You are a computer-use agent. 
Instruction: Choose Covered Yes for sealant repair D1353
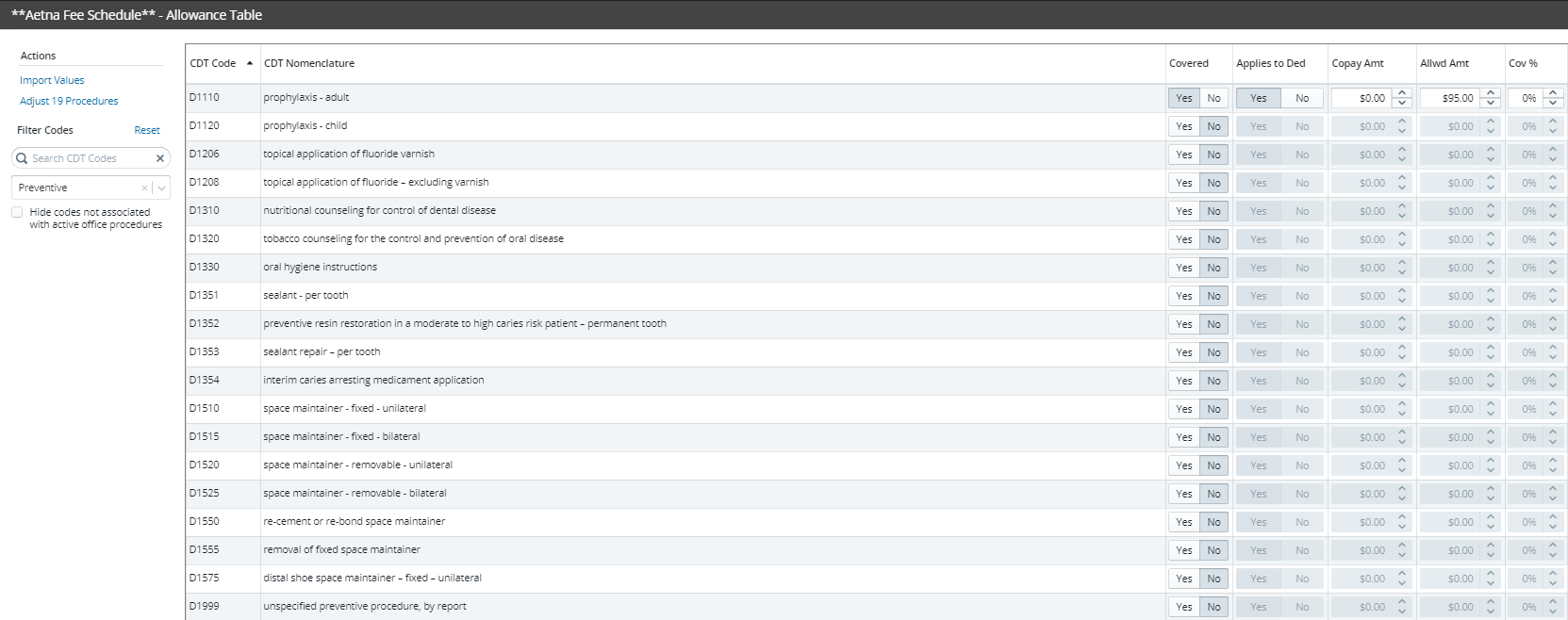point(1184,352)
